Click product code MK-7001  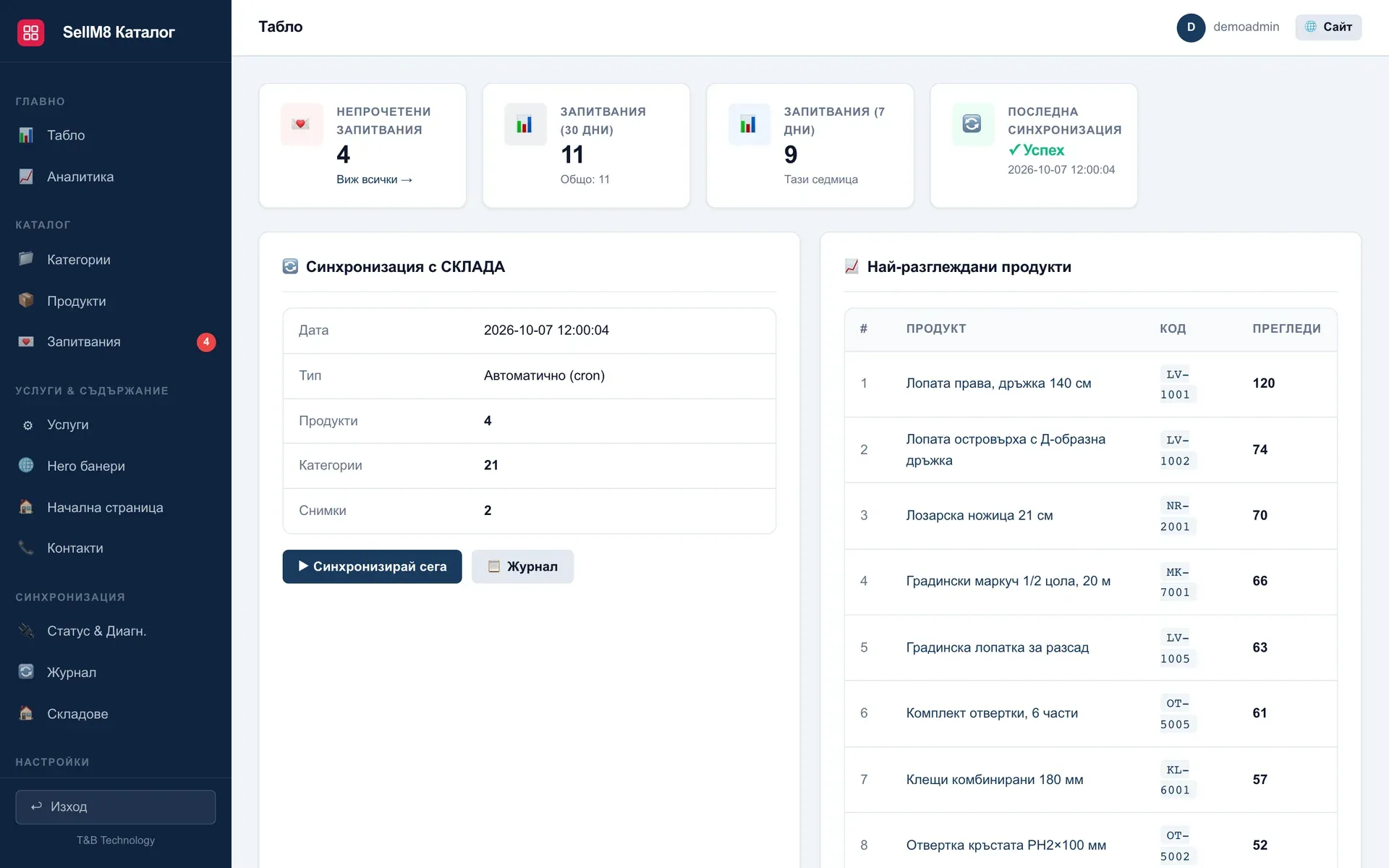coord(1177,582)
